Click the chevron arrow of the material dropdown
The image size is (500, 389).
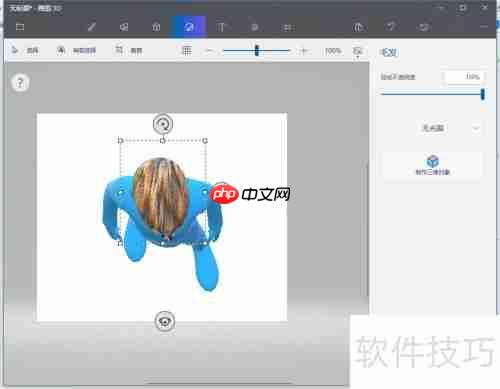coord(476,128)
